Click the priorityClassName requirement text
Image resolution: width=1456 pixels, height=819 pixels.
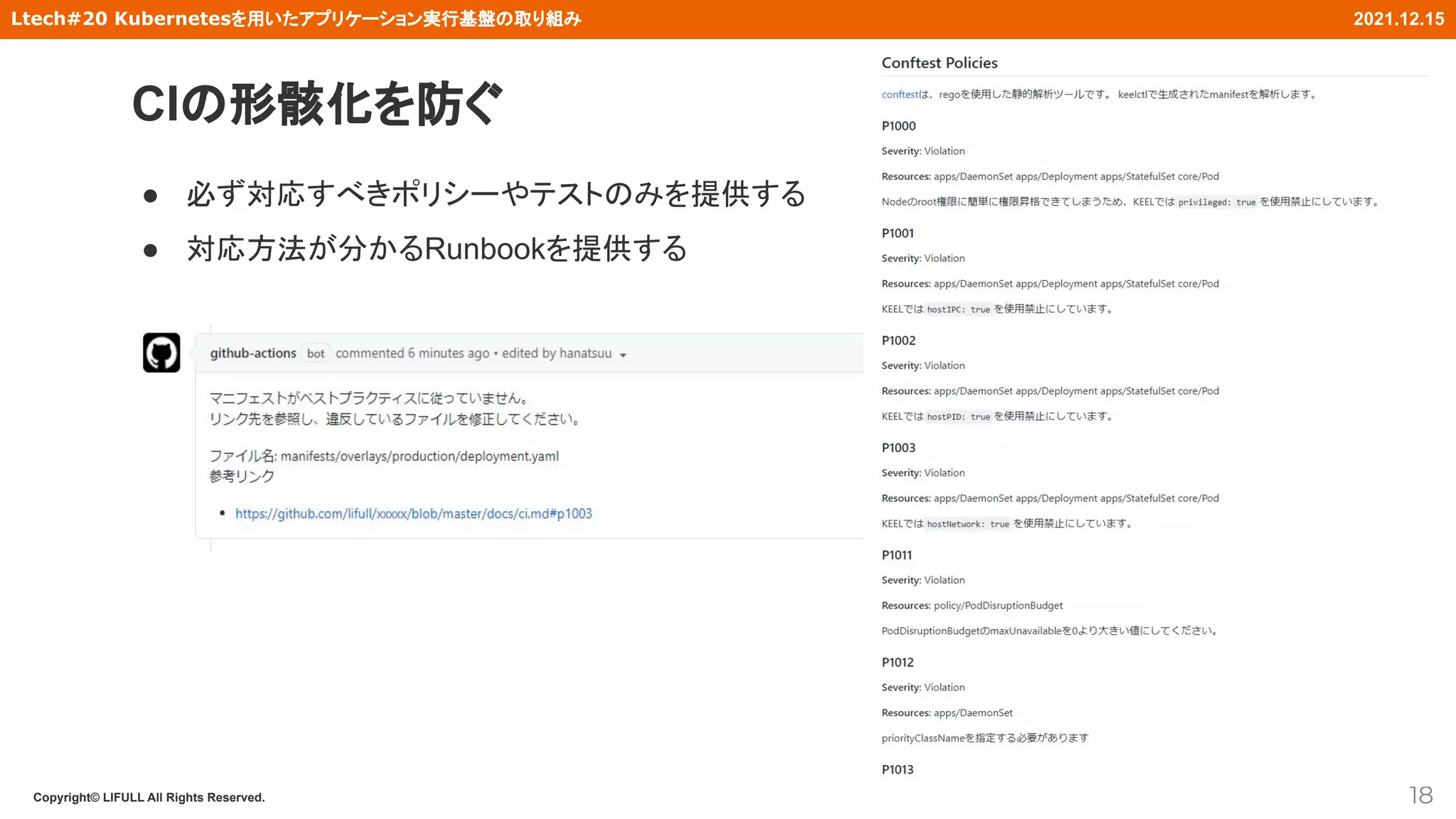[x=985, y=738]
